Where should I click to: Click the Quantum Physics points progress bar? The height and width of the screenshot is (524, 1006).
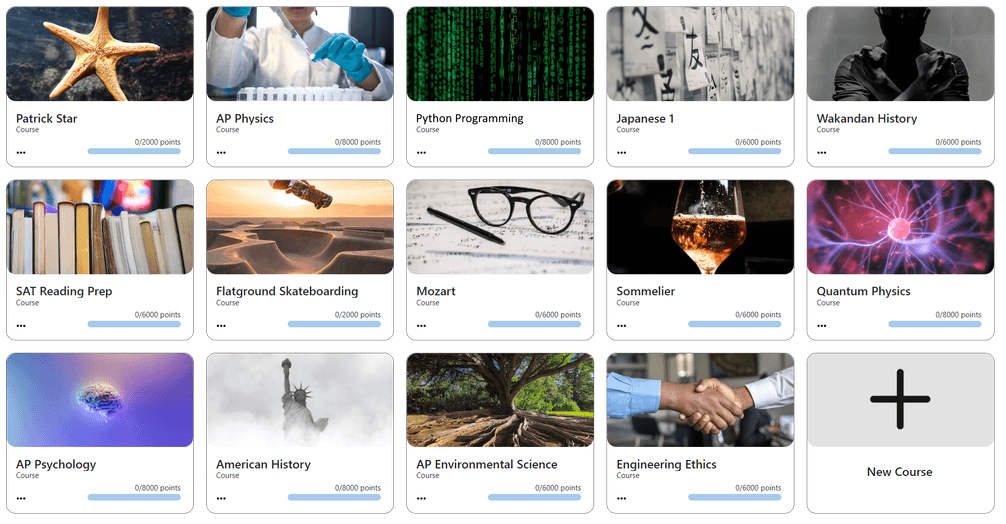(x=935, y=325)
